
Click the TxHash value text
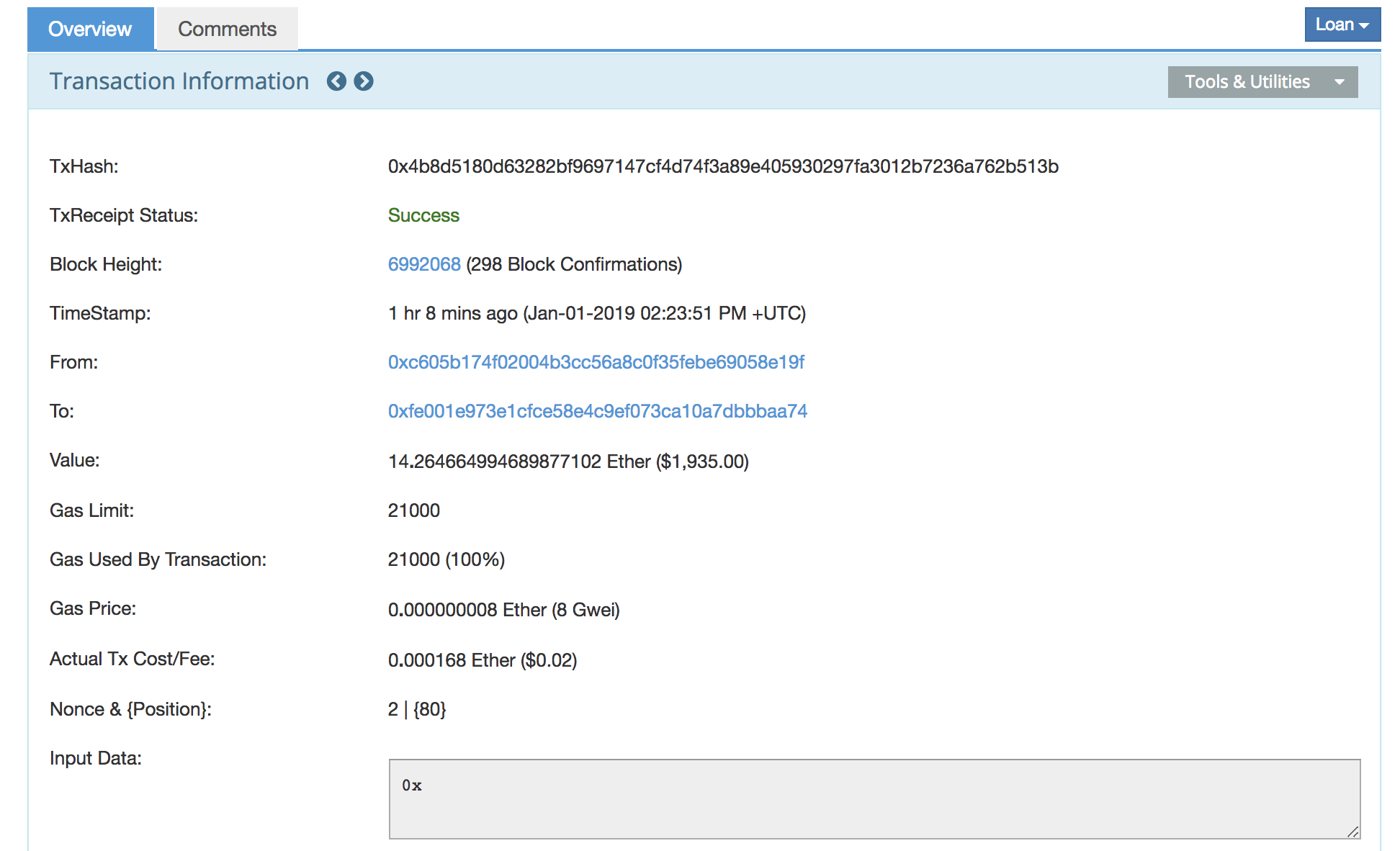pos(722,166)
